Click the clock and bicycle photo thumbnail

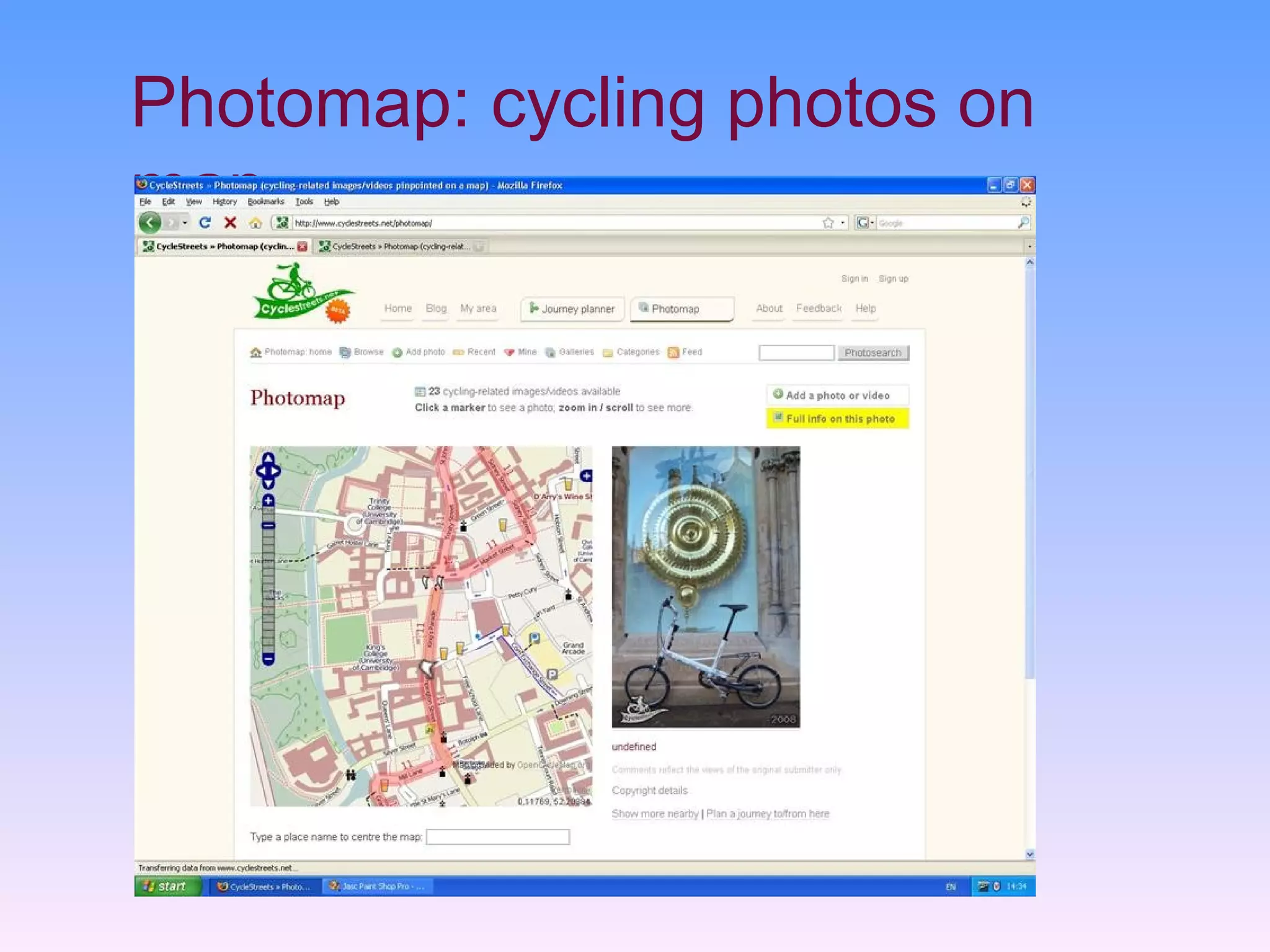pos(706,587)
